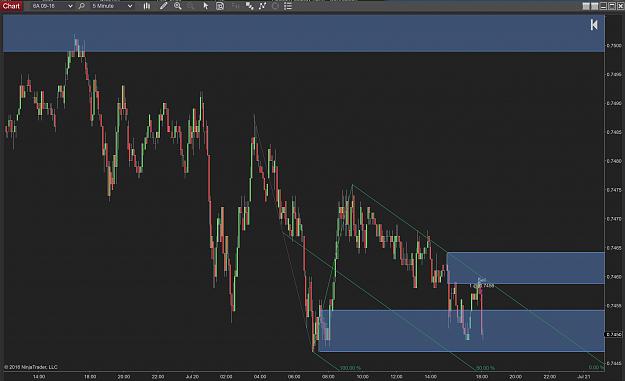Select the cursor pointer tool
Screen dimensions: 625x381
coord(206,6)
